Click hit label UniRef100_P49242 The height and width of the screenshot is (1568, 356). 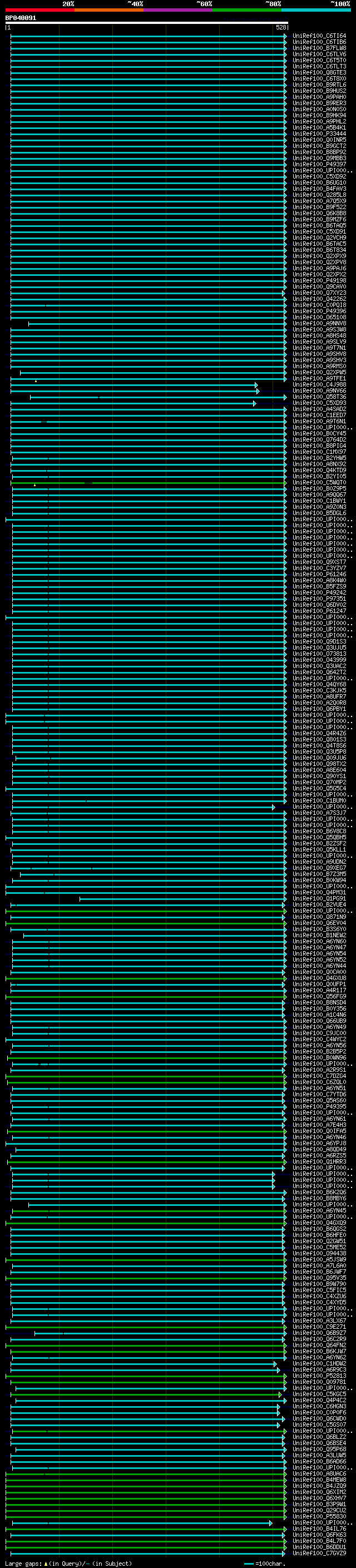319,592
